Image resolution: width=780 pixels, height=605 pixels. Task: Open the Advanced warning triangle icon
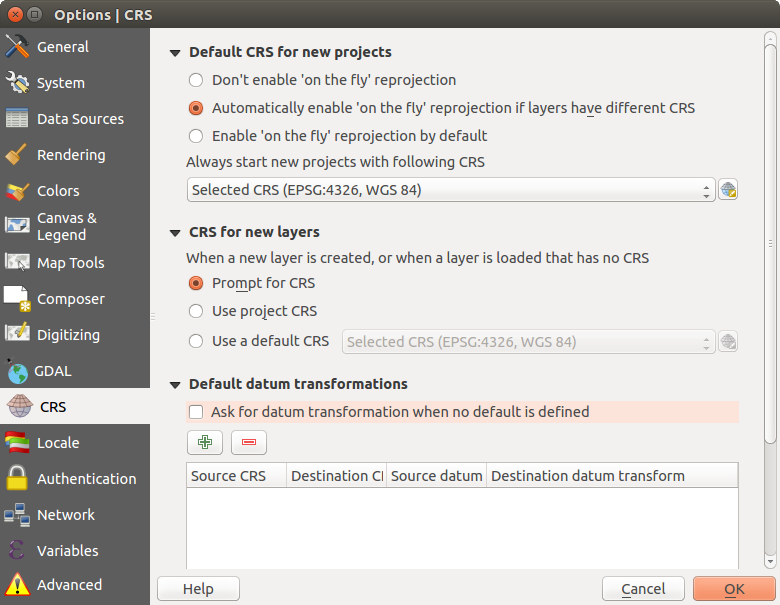click(x=17, y=585)
